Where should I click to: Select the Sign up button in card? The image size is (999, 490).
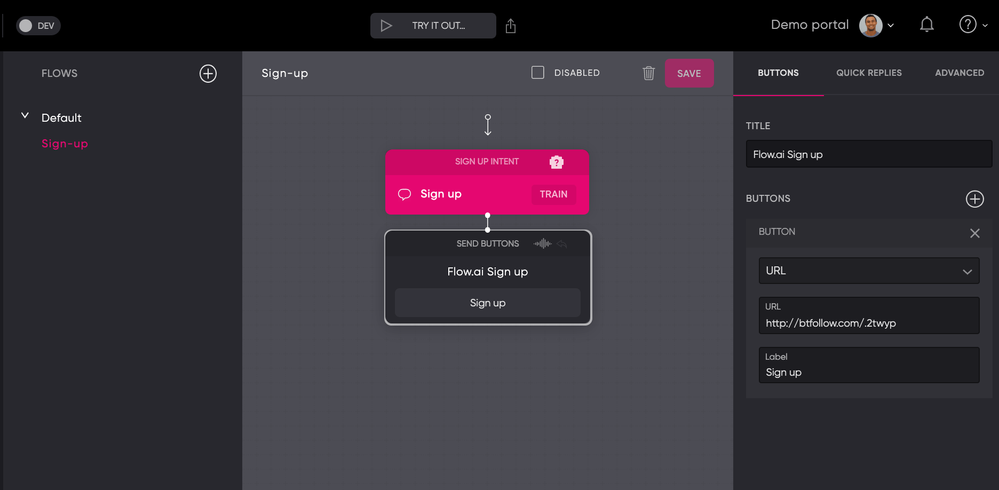pos(487,303)
